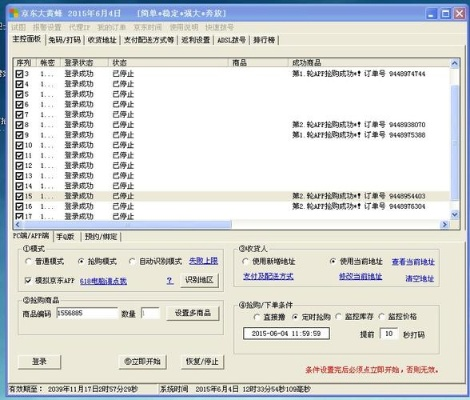The height and width of the screenshot is (400, 470).
Task: Open the 快速拨号 menu
Action: click(x=220, y=27)
